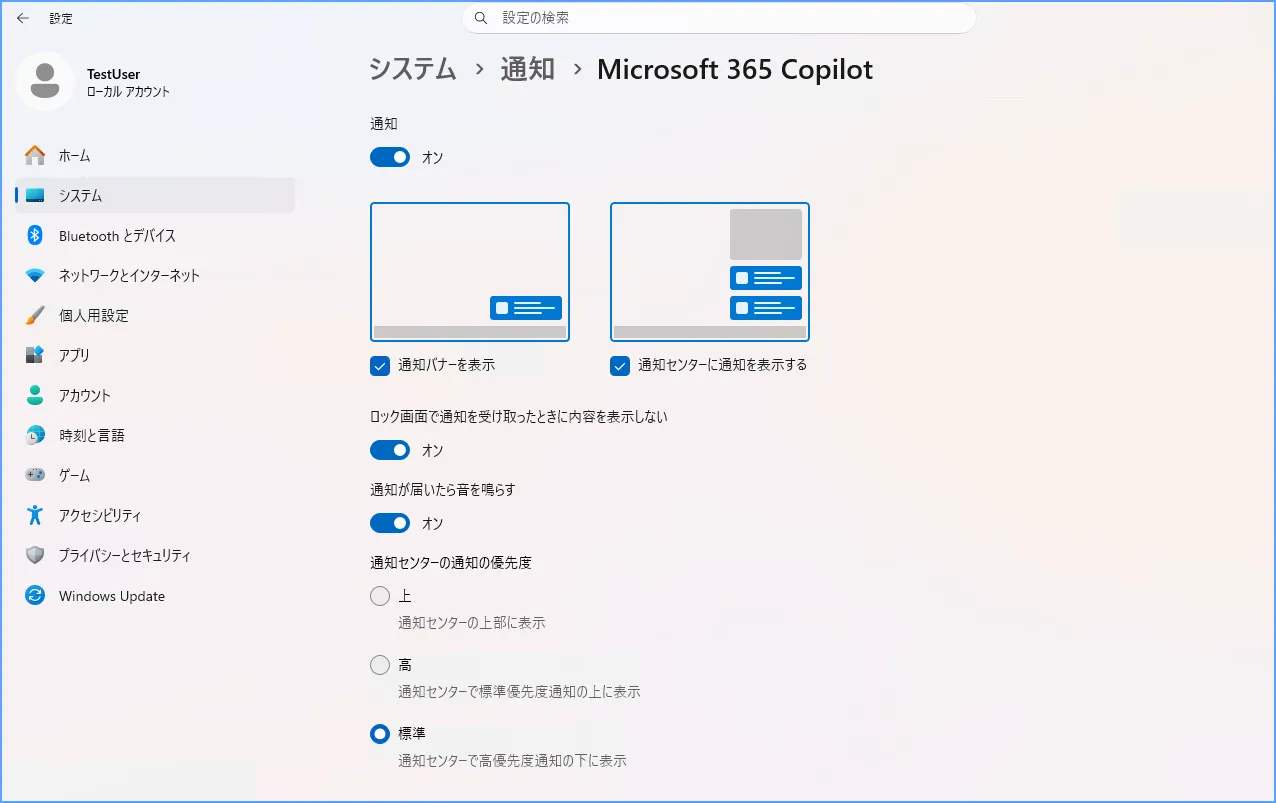Toggle 通知が届いたら音を鳴らす switch

point(390,523)
